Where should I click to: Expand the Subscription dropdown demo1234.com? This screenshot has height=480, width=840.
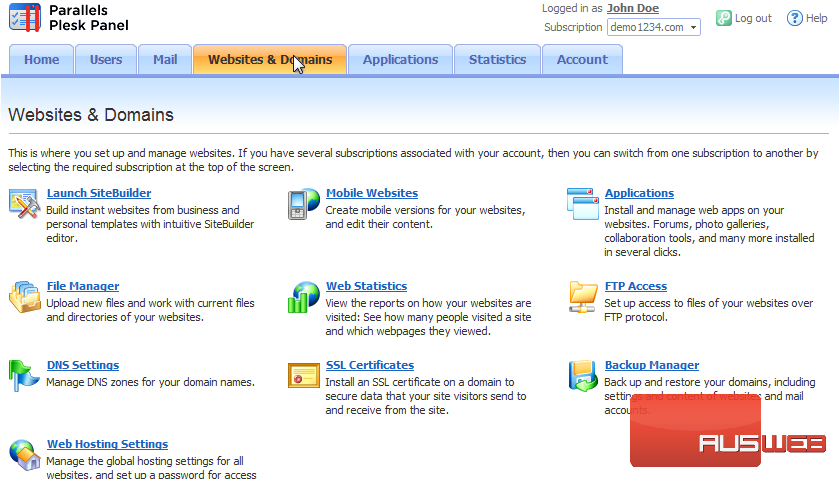pos(653,27)
